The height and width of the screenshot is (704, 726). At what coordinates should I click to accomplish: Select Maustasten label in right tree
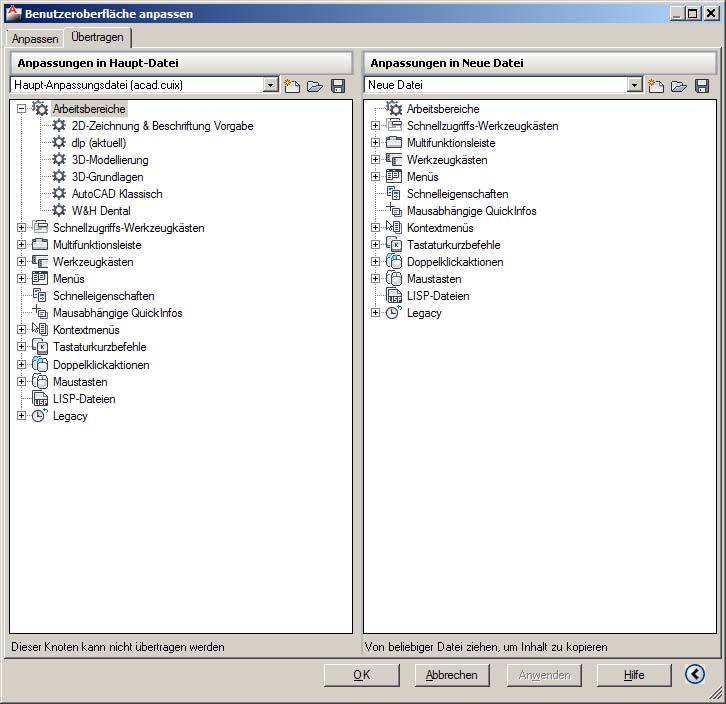click(434, 279)
